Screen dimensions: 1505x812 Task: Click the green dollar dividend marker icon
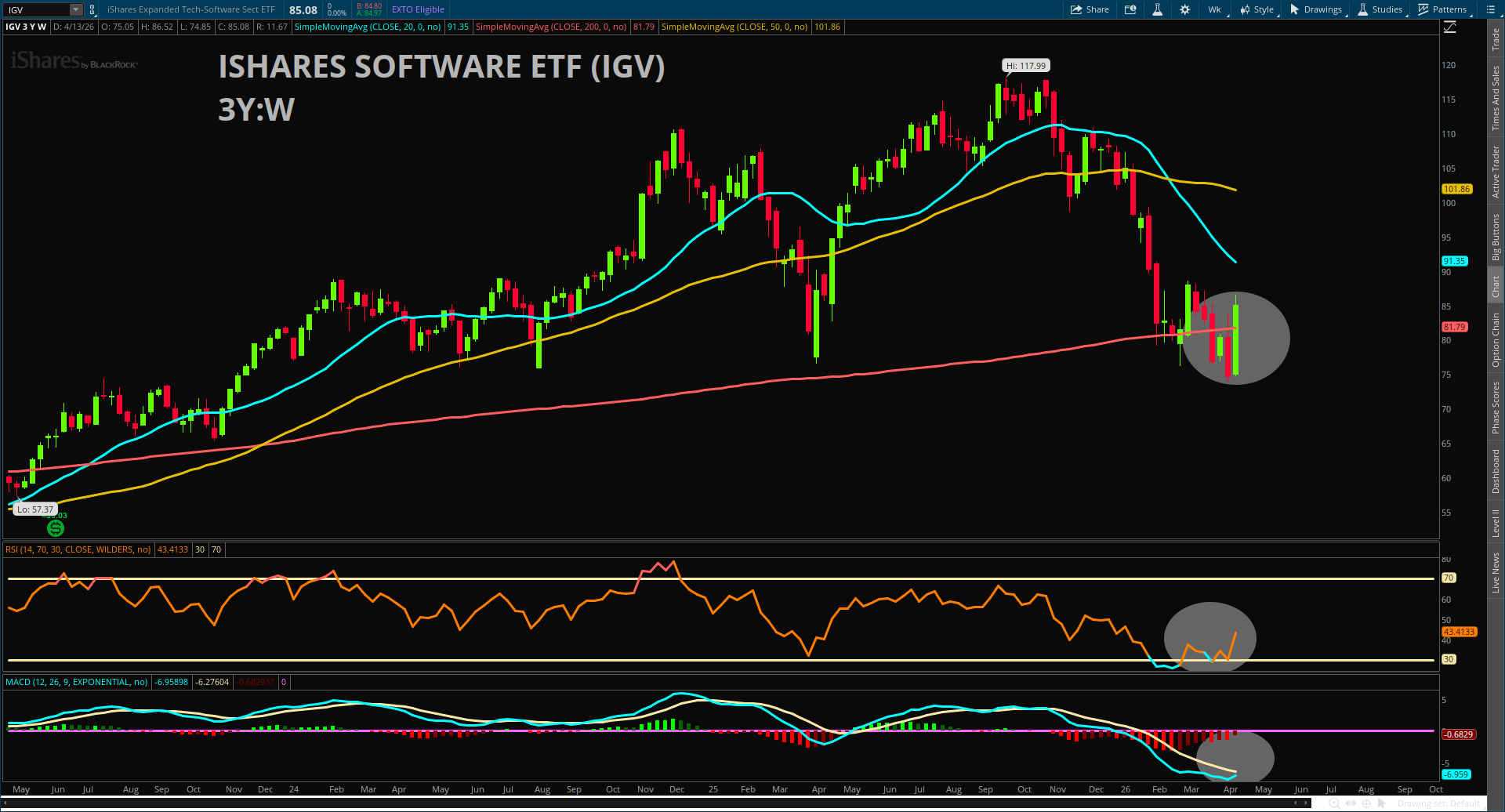point(56,528)
